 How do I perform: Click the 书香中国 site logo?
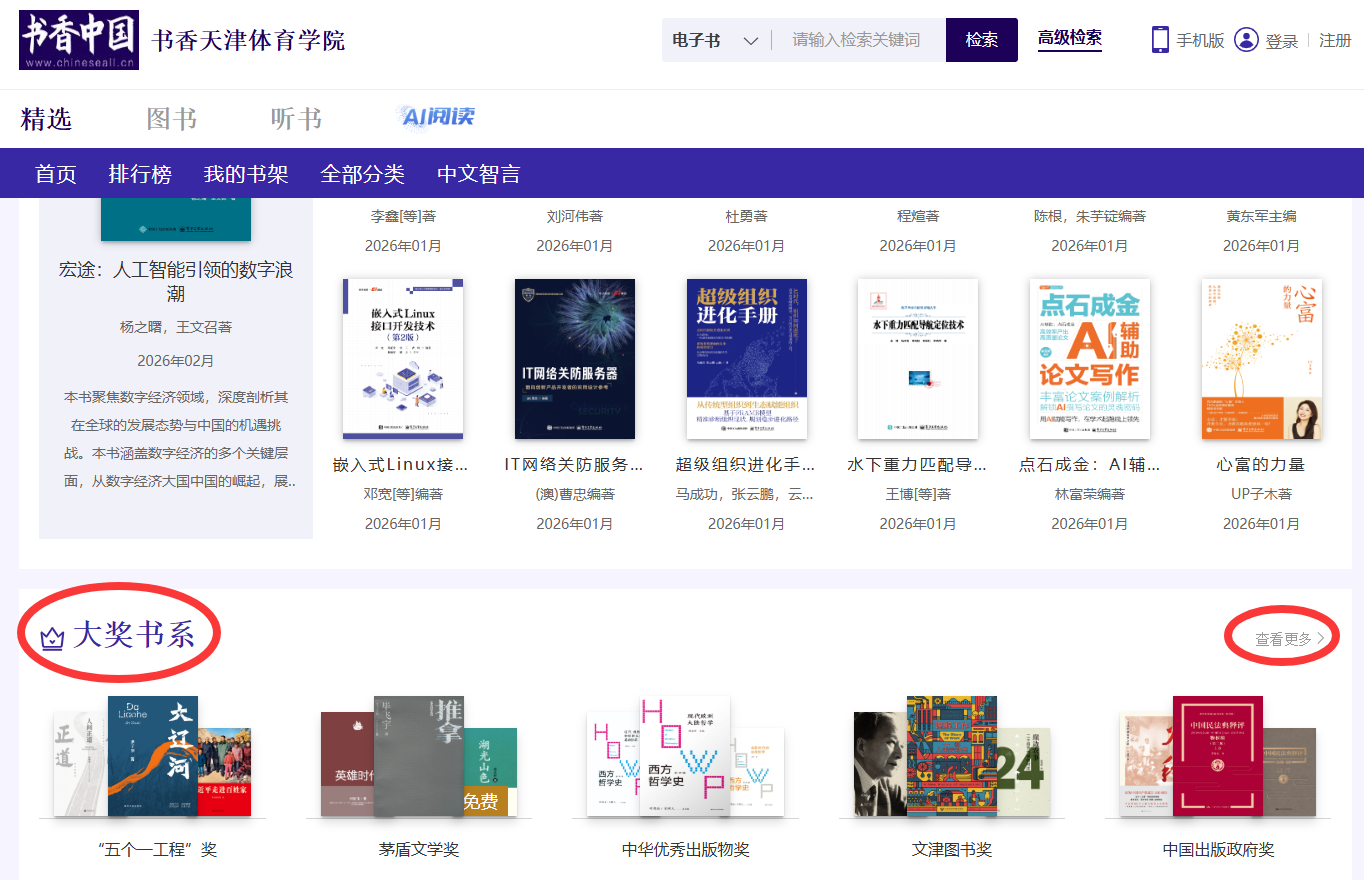[x=79, y=40]
